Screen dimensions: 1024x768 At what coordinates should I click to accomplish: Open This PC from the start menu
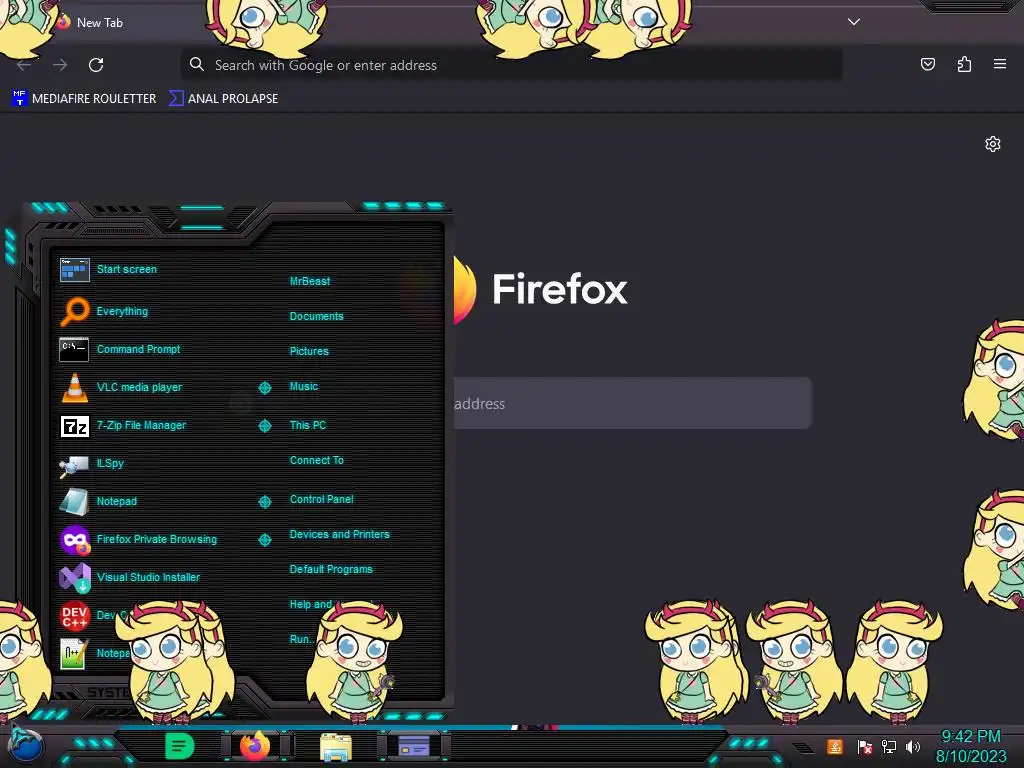[308, 425]
